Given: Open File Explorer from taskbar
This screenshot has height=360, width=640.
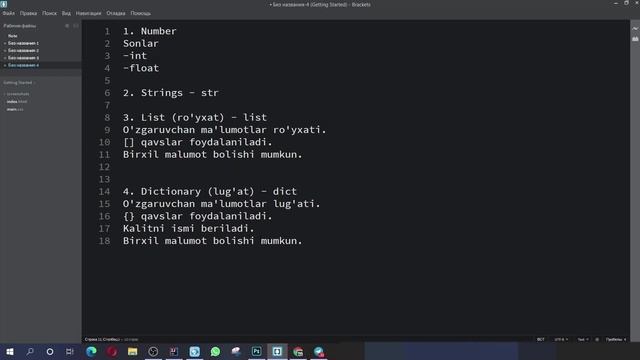Looking at the screenshot, I should coord(133,351).
